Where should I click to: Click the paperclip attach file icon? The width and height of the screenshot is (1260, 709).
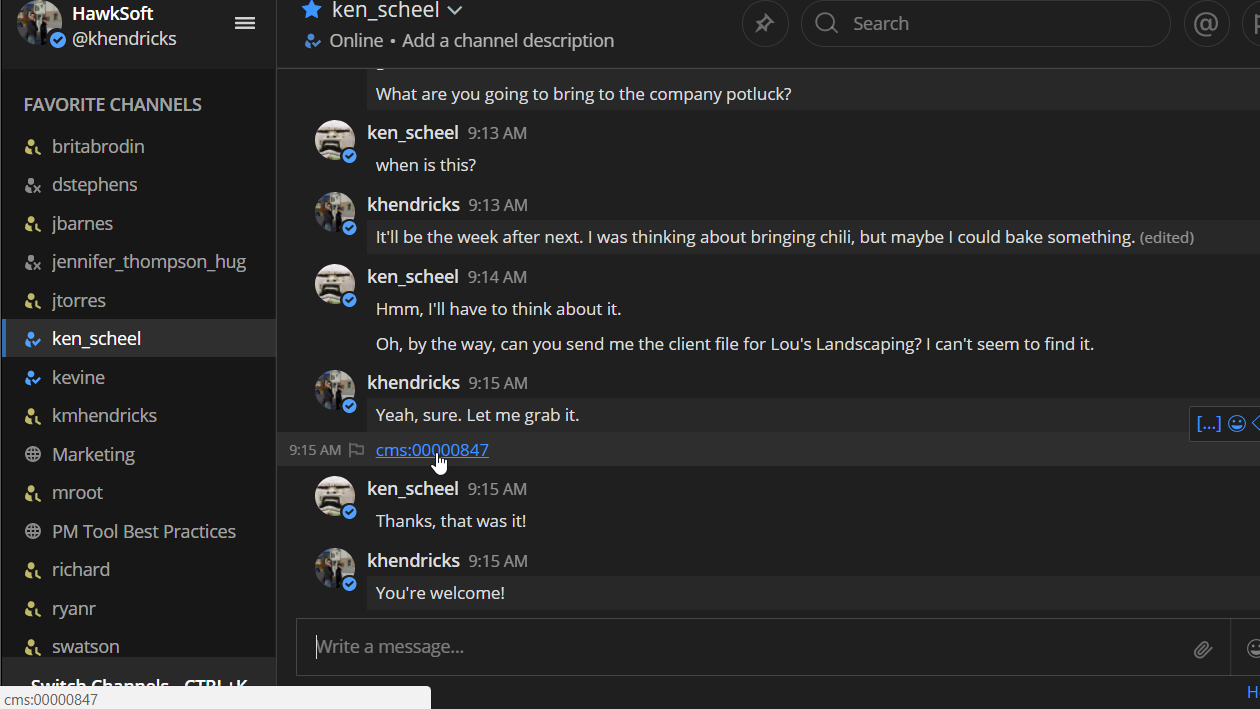click(x=1202, y=649)
